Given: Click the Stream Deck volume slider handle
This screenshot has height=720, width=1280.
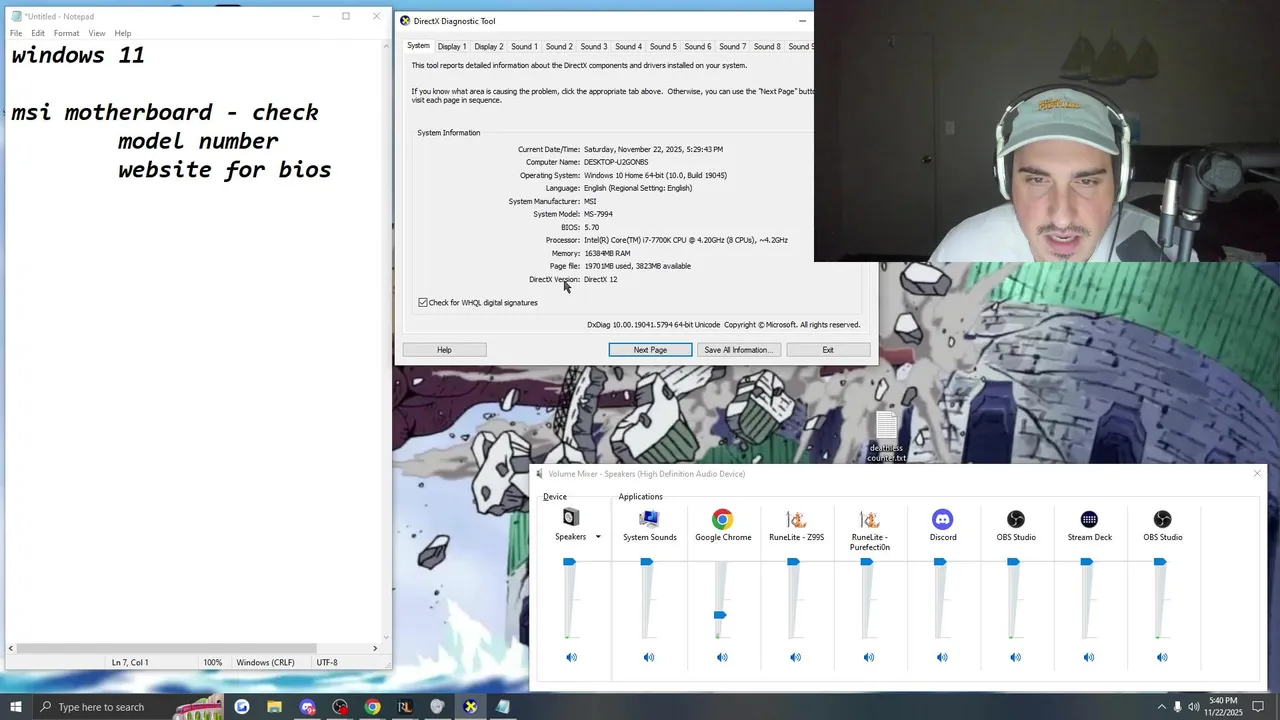Looking at the screenshot, I should pyautogui.click(x=1087, y=562).
